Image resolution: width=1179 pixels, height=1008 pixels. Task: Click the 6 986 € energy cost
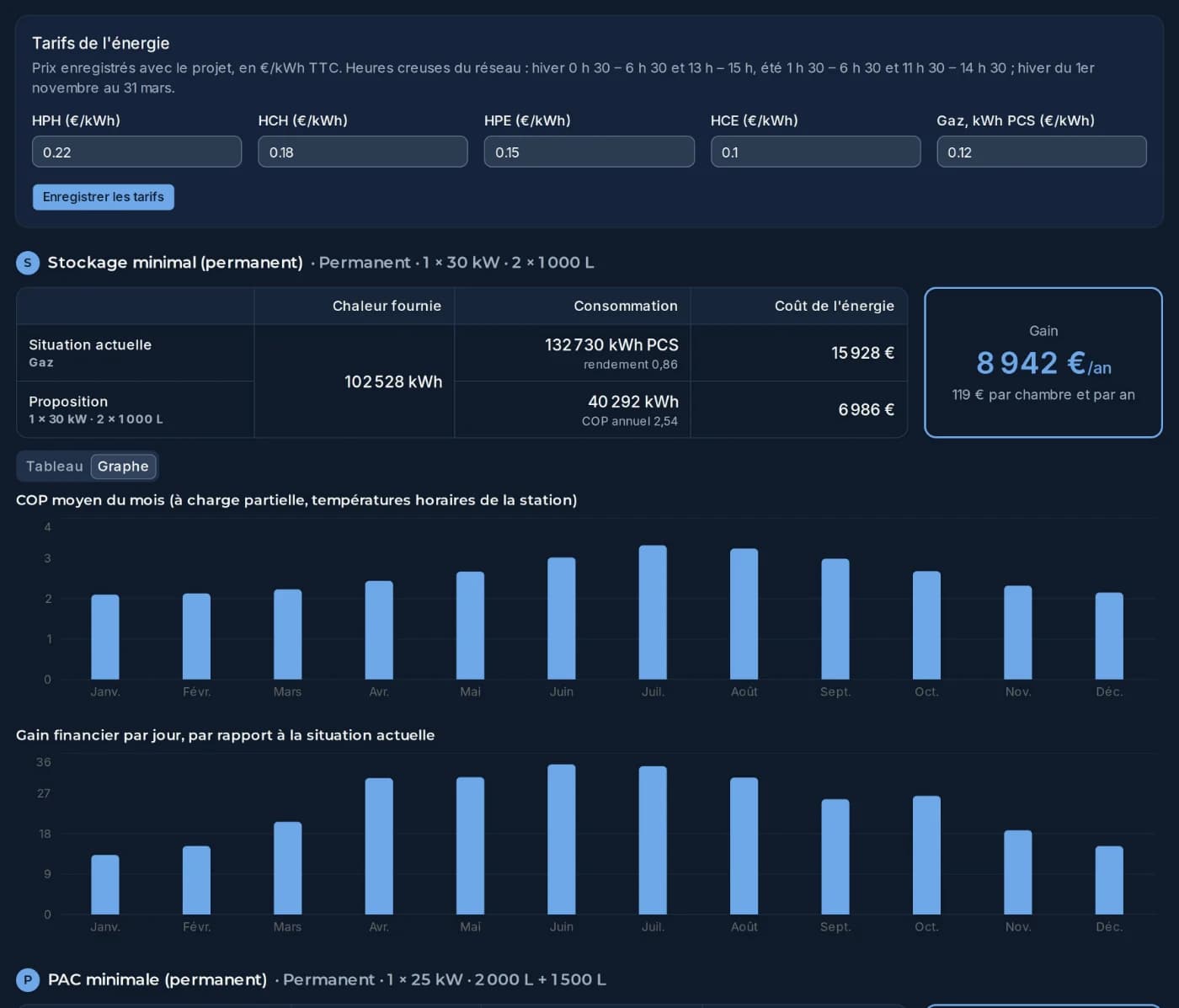[x=866, y=409]
